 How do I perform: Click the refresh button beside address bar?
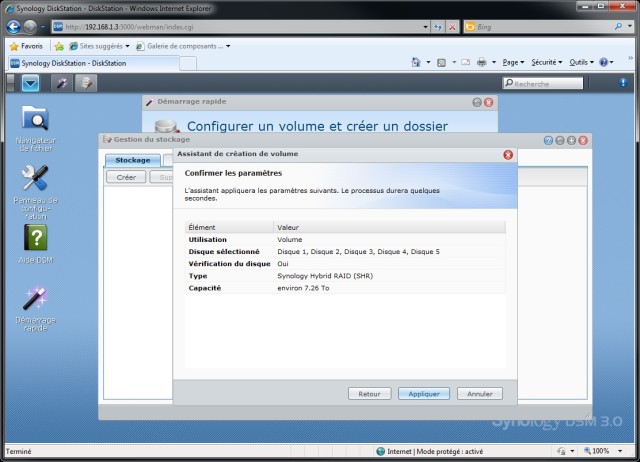[x=438, y=27]
